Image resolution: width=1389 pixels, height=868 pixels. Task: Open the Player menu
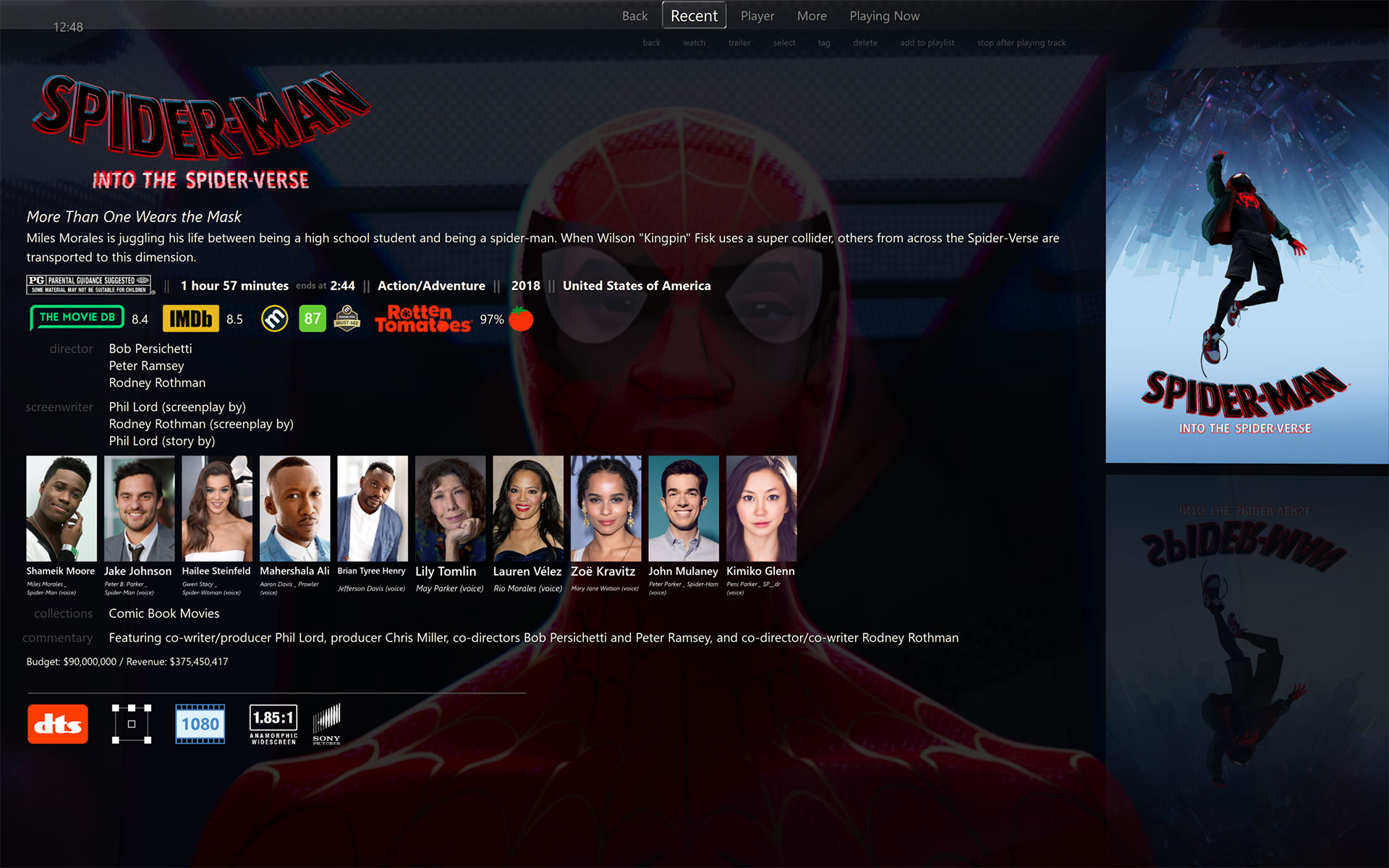[757, 16]
